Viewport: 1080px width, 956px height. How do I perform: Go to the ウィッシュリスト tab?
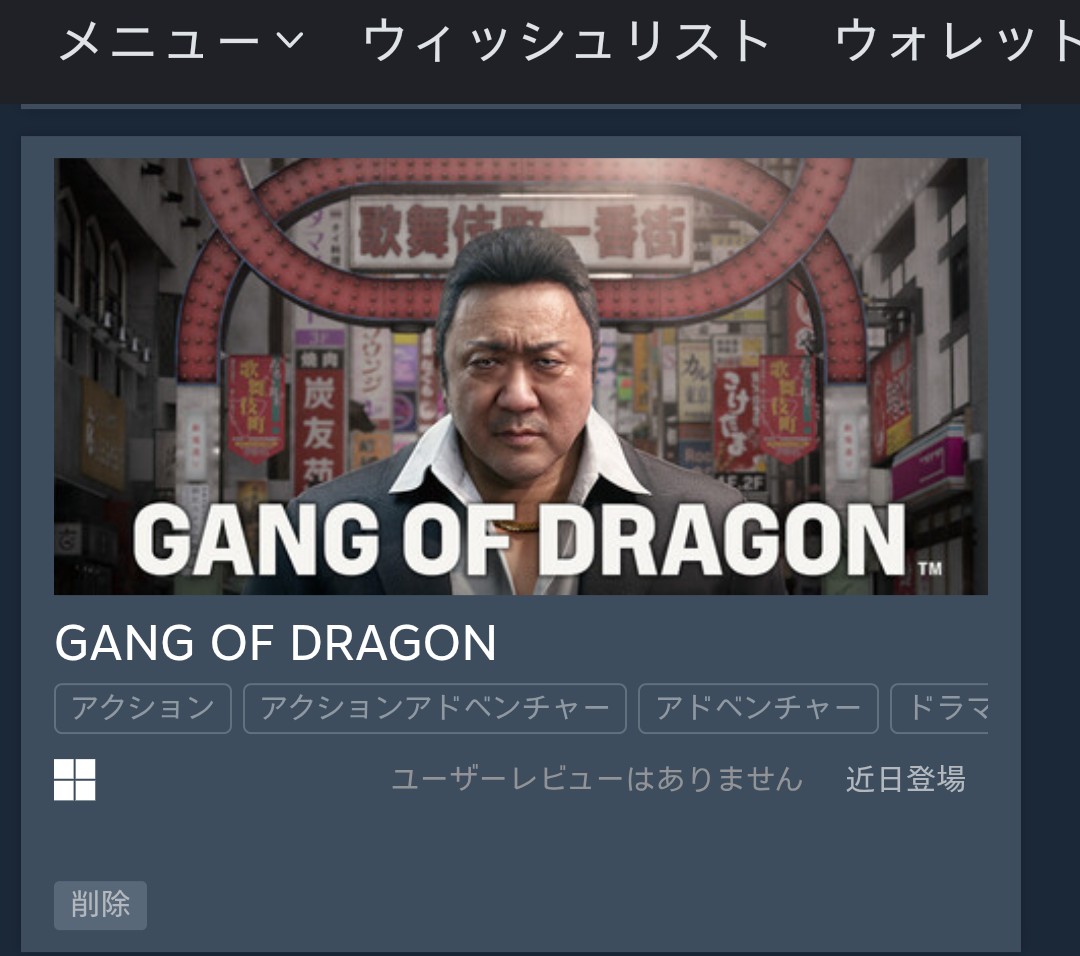566,41
